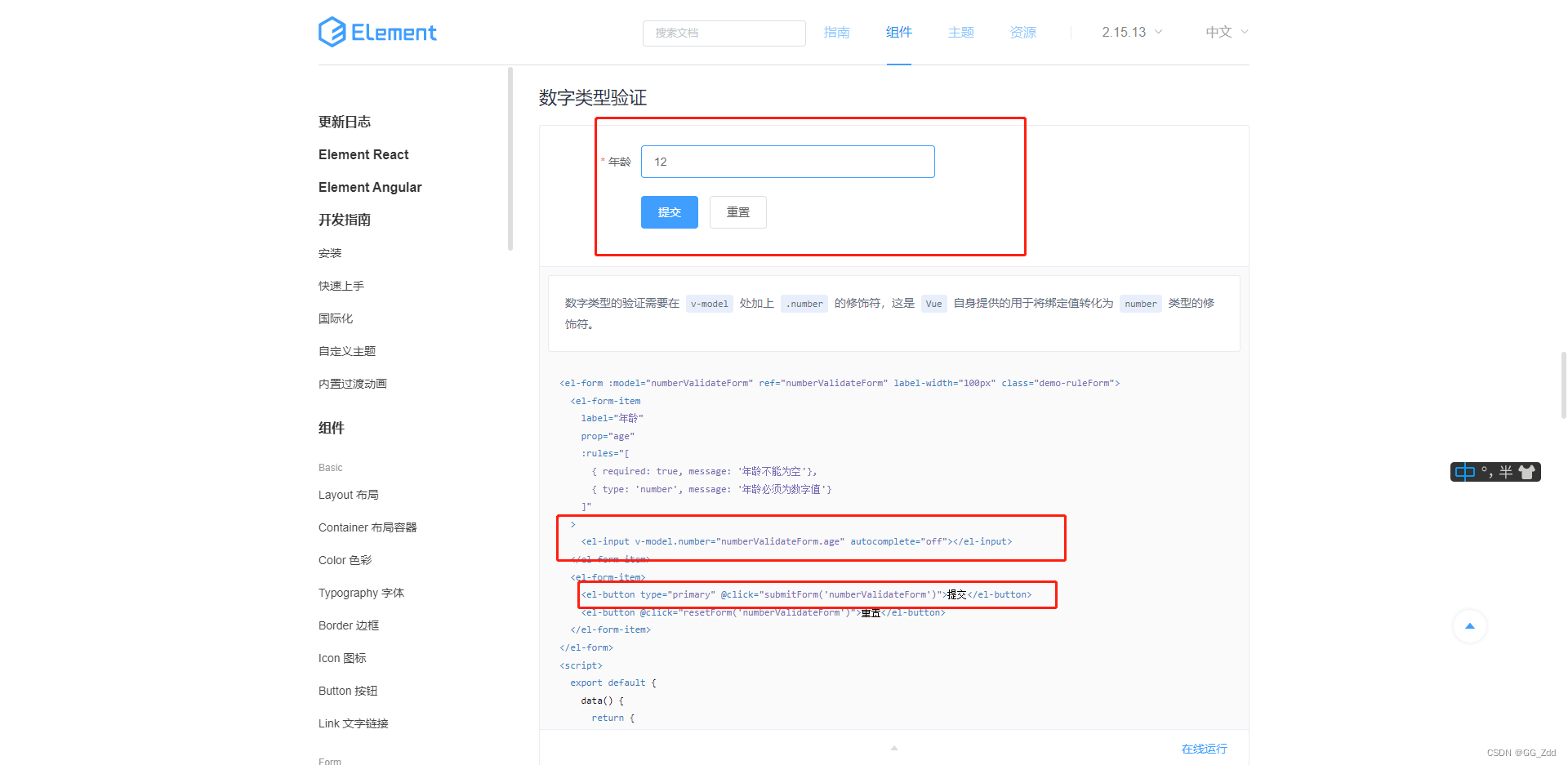Viewport: 1568px width, 765px height.
Task: Click the v-model code tag
Action: click(709, 304)
